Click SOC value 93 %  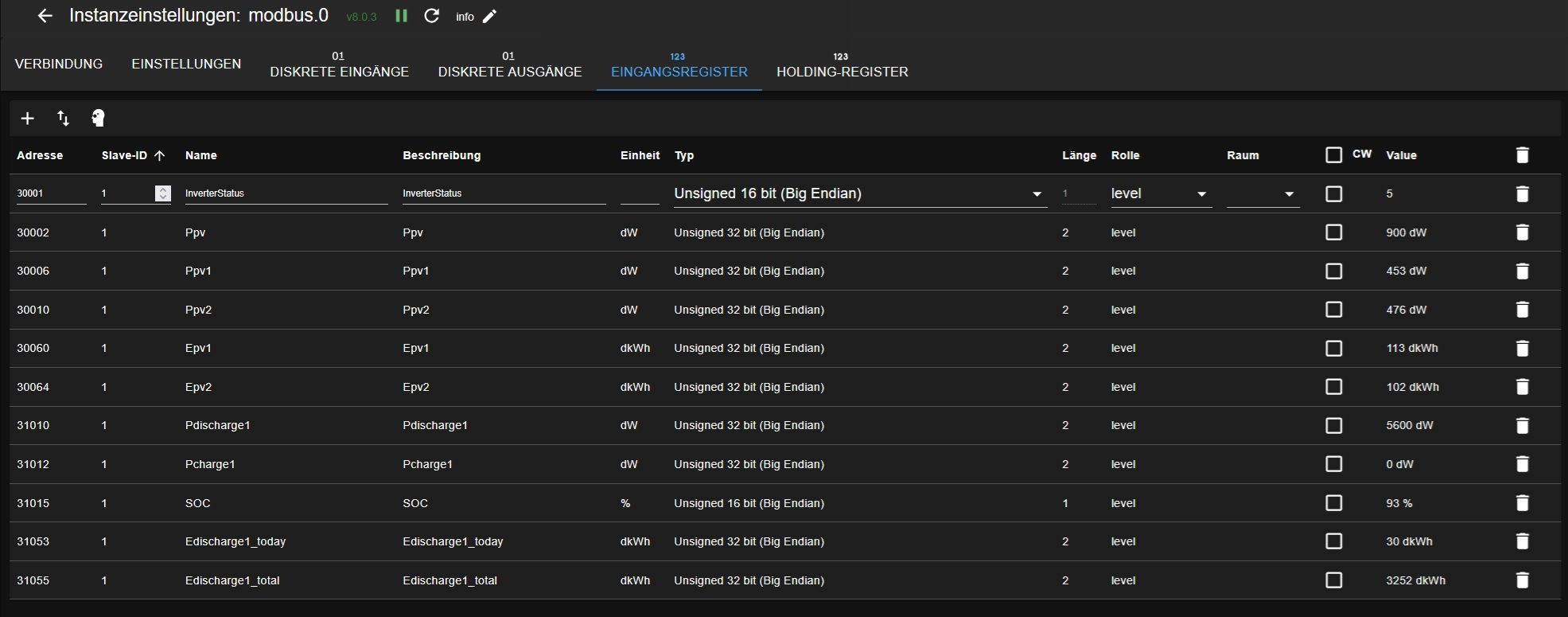[x=1399, y=503]
